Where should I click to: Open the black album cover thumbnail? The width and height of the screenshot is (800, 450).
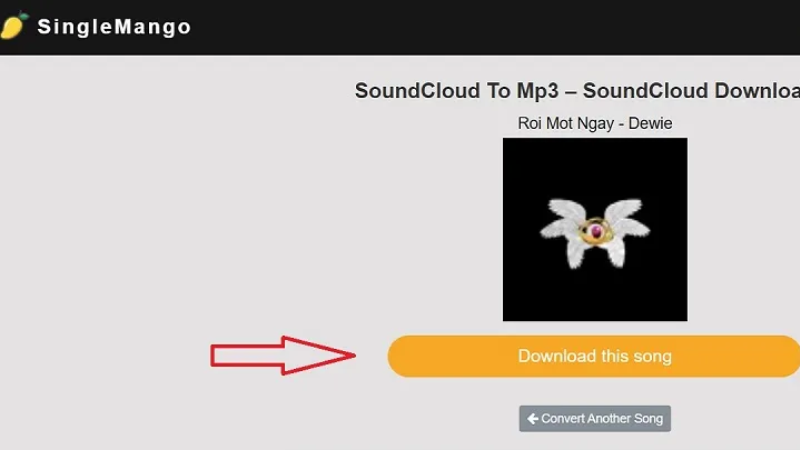595,230
